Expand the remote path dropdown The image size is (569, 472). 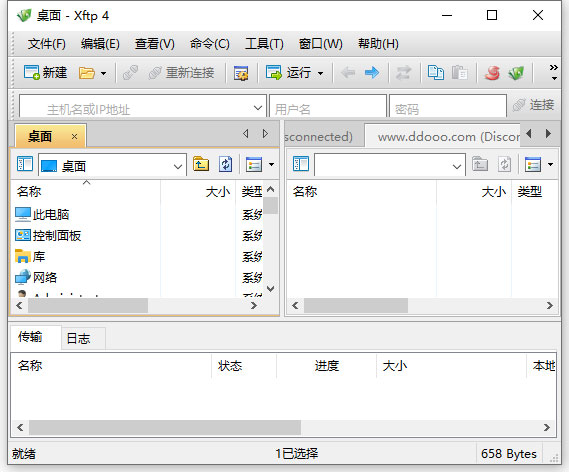(457, 167)
